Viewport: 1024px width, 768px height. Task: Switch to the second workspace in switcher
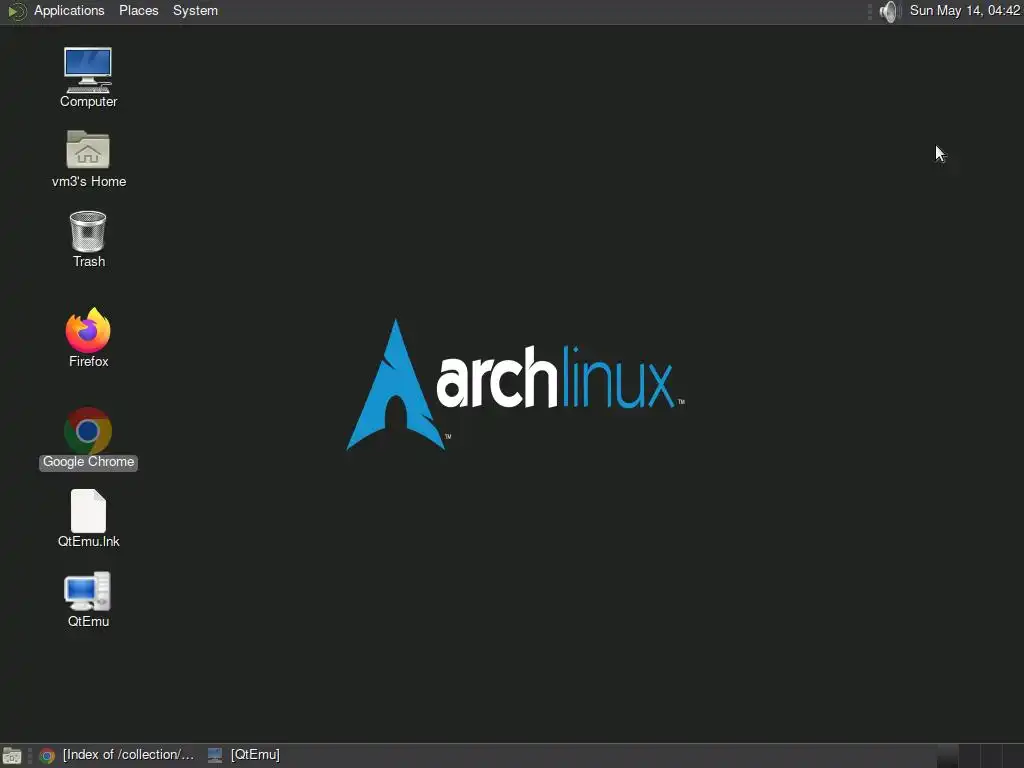point(969,756)
